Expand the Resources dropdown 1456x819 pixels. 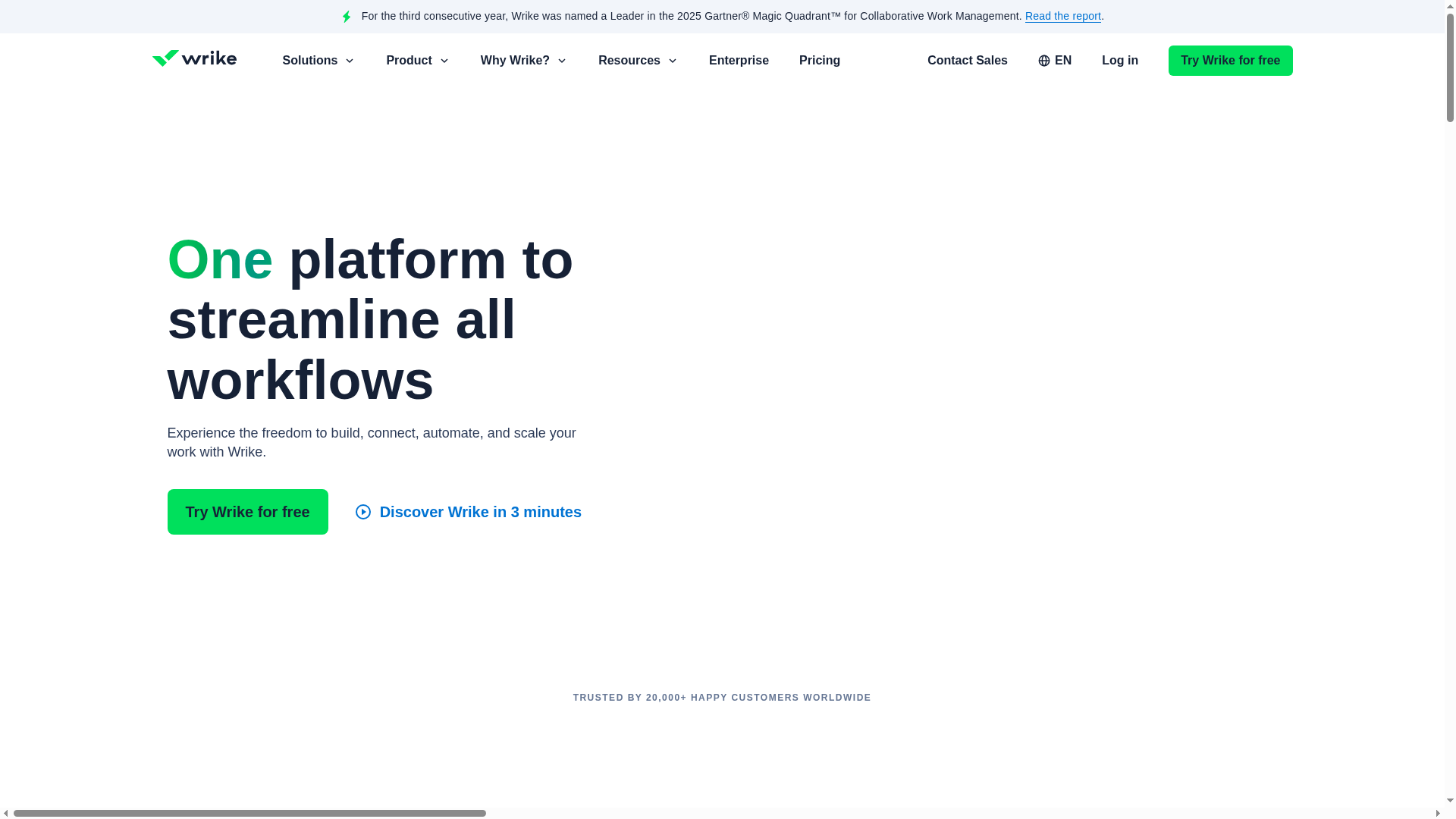click(x=637, y=60)
